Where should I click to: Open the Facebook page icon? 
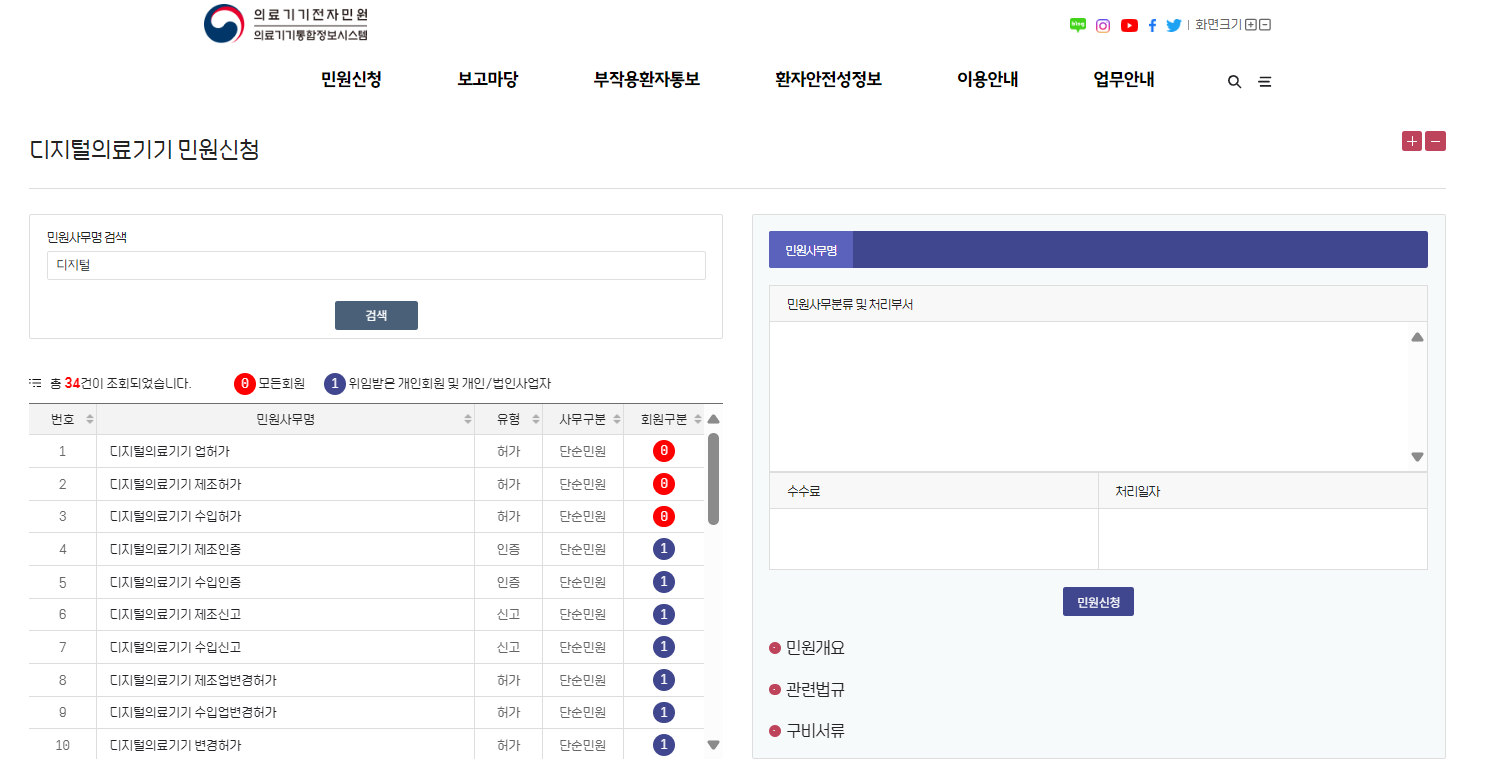pos(1152,24)
